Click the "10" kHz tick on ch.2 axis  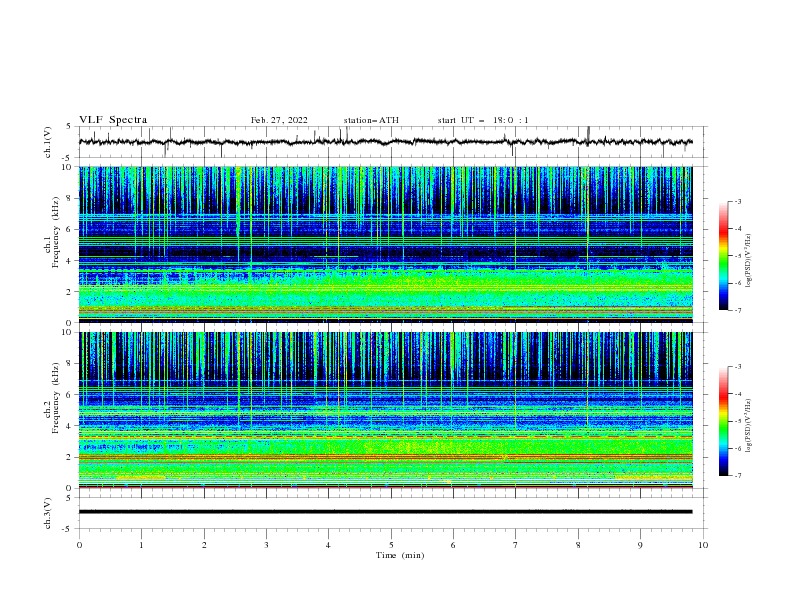tap(69, 332)
